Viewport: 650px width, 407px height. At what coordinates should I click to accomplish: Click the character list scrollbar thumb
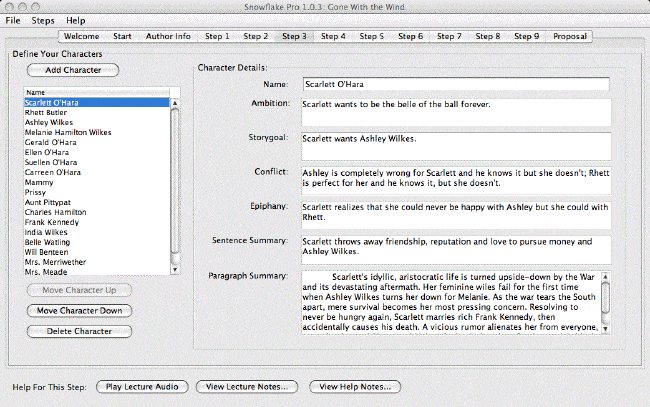[175, 181]
